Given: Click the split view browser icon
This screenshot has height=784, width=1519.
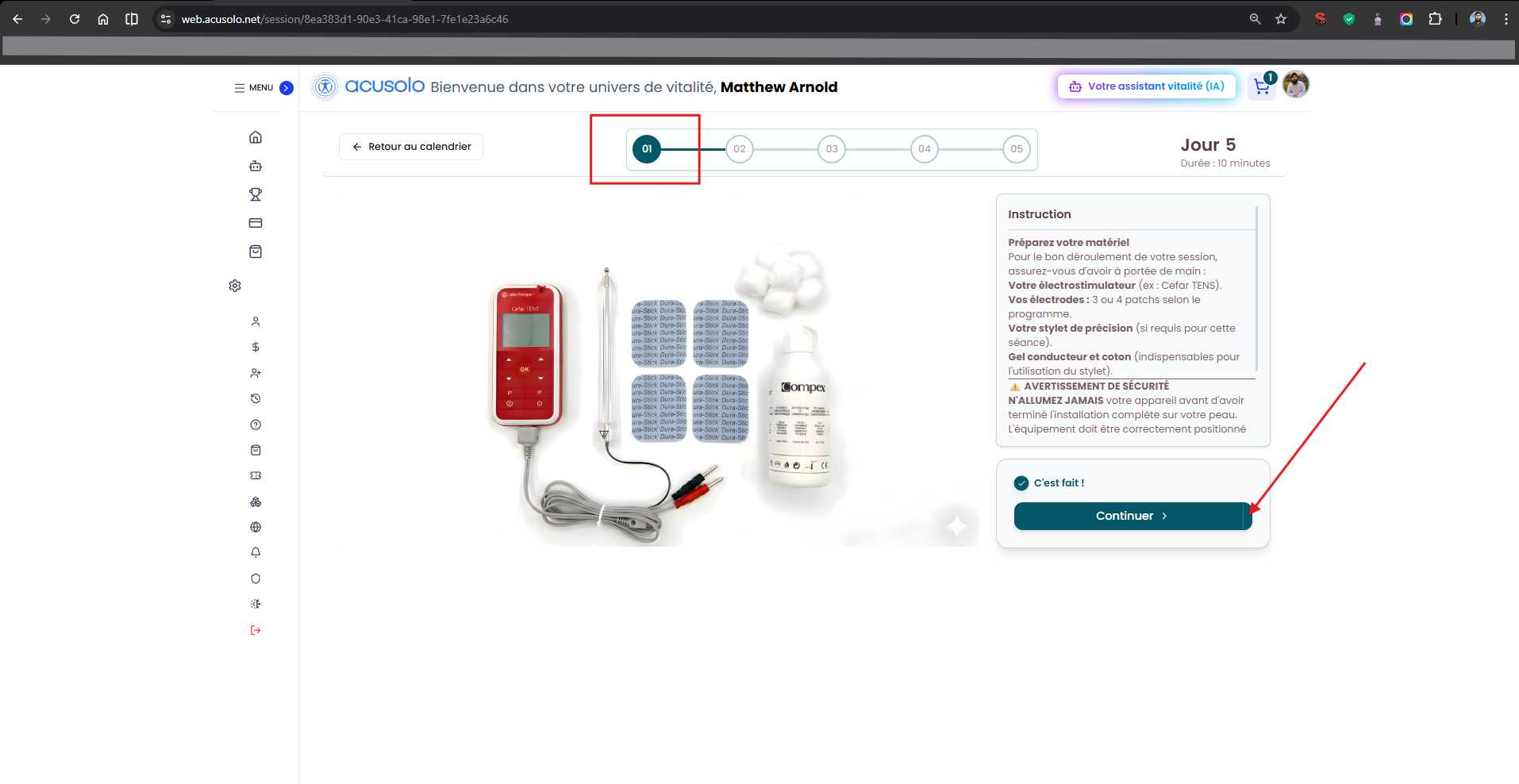Looking at the screenshot, I should tap(132, 19).
